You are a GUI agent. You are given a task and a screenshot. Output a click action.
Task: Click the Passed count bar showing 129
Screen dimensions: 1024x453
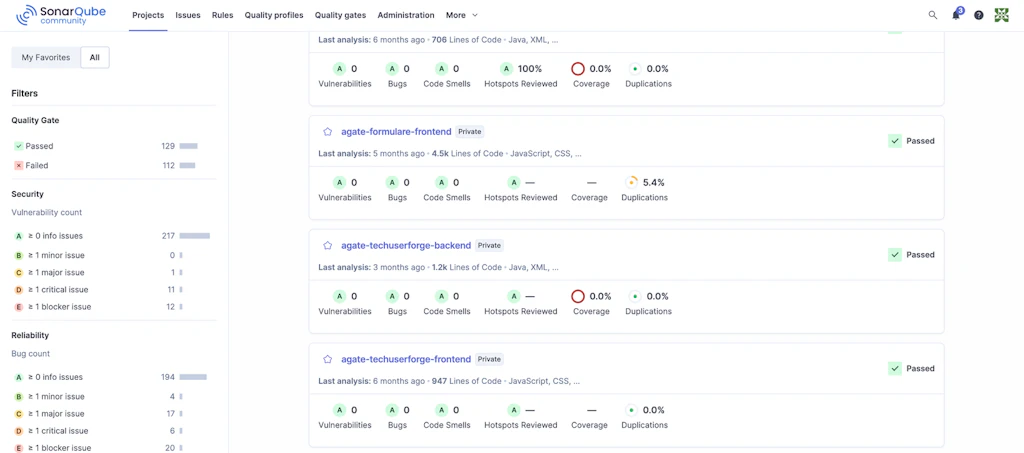coord(189,146)
